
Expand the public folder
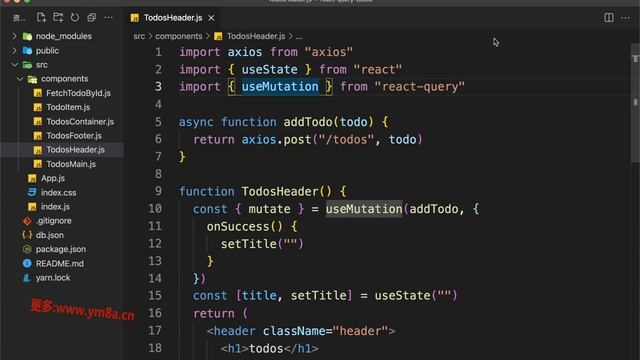(47, 51)
